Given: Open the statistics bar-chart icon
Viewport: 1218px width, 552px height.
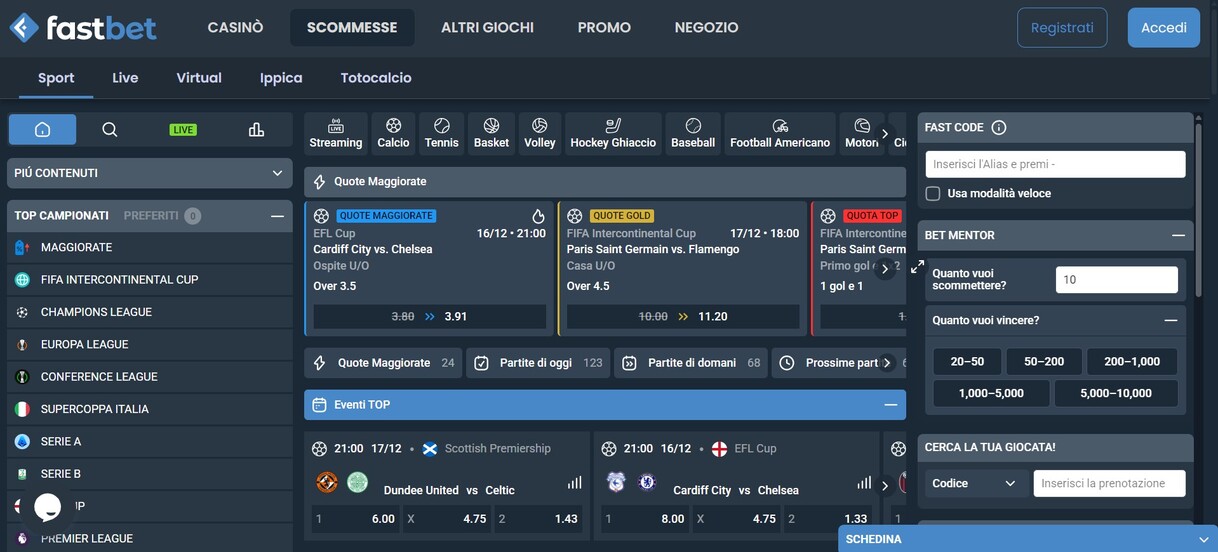Looking at the screenshot, I should (x=256, y=130).
